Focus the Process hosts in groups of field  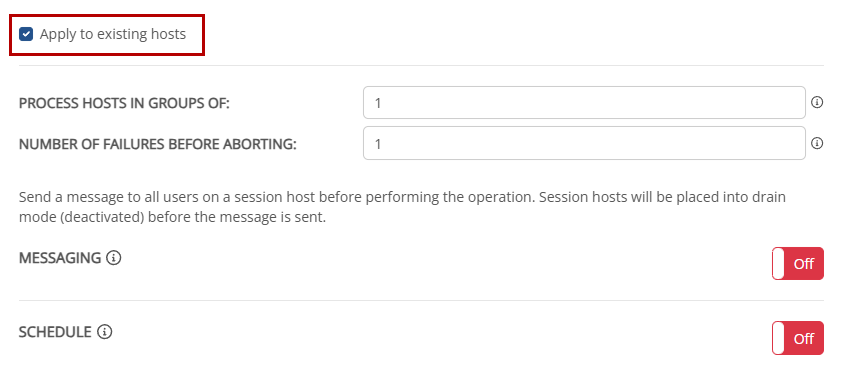584,102
